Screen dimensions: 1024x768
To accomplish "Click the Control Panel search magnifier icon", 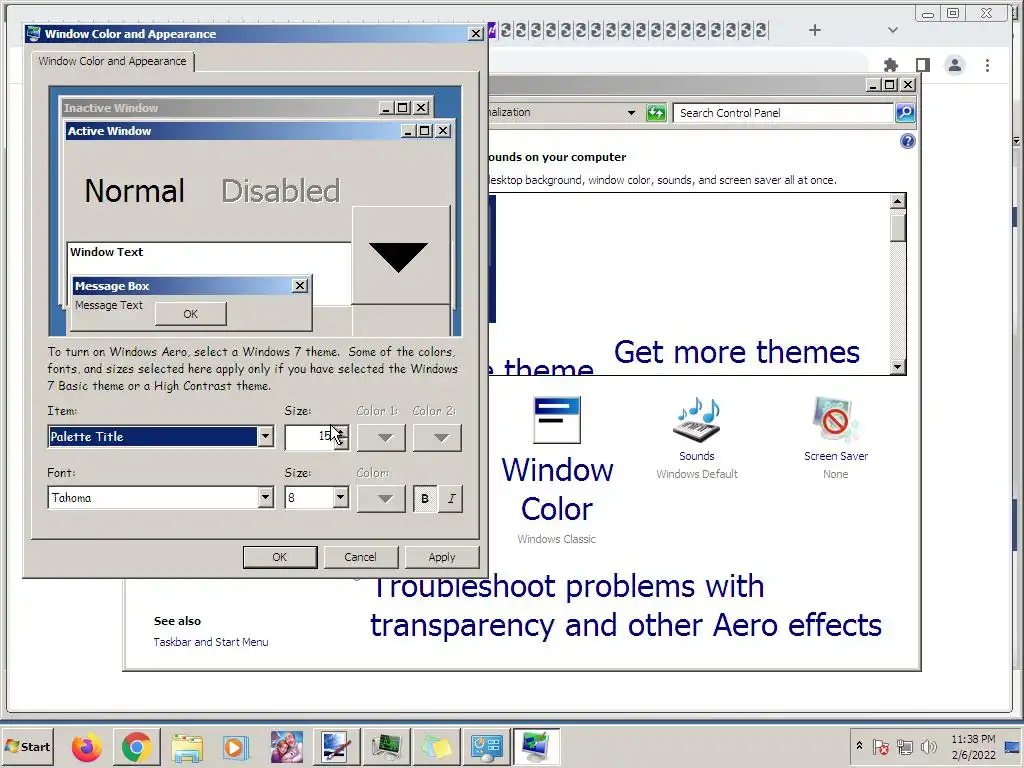I will click(904, 113).
